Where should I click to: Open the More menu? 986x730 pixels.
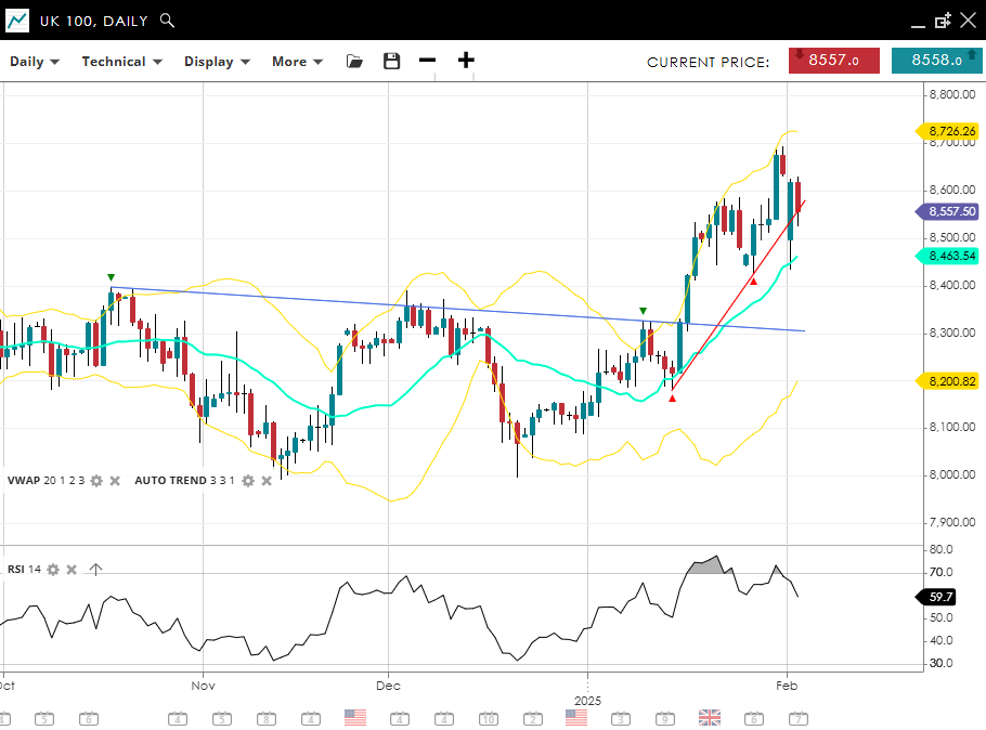[x=297, y=61]
